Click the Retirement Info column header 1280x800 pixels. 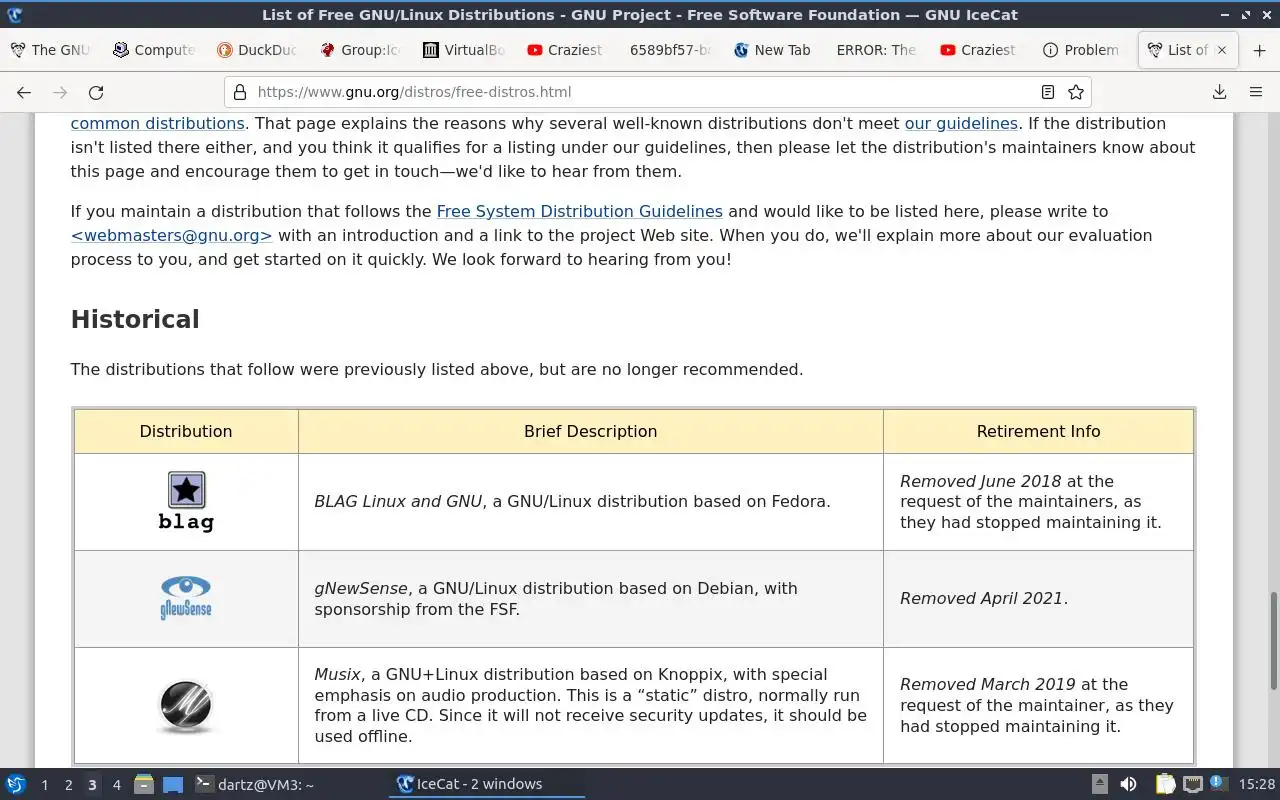click(1038, 431)
